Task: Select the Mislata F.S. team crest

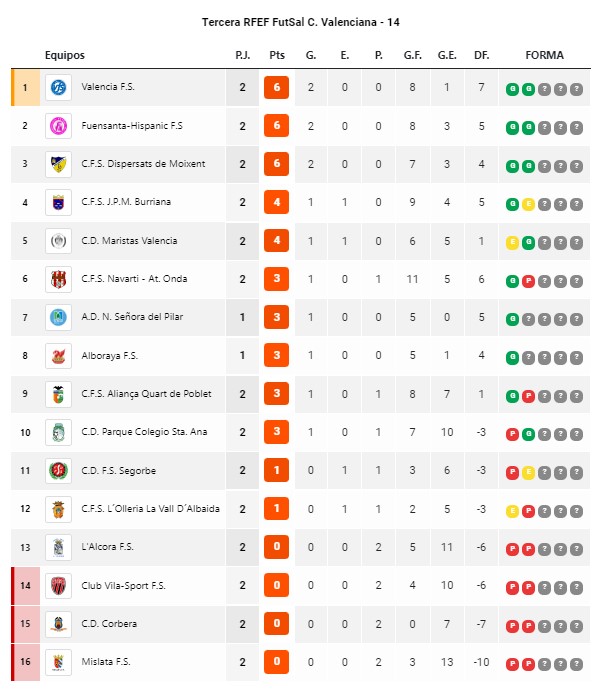Action: tap(58, 662)
